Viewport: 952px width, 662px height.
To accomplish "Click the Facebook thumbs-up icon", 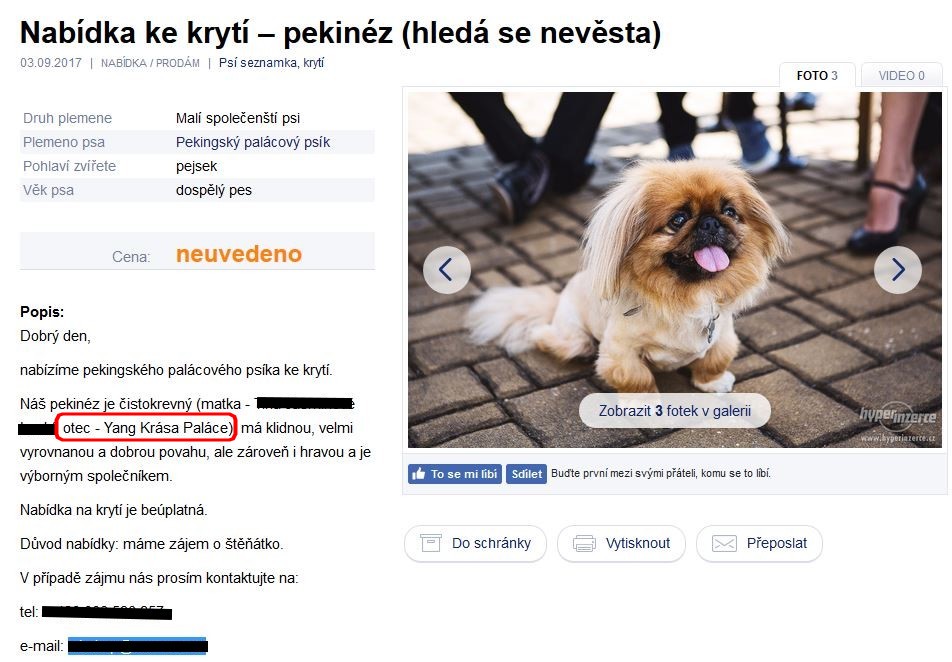I will tap(418, 474).
